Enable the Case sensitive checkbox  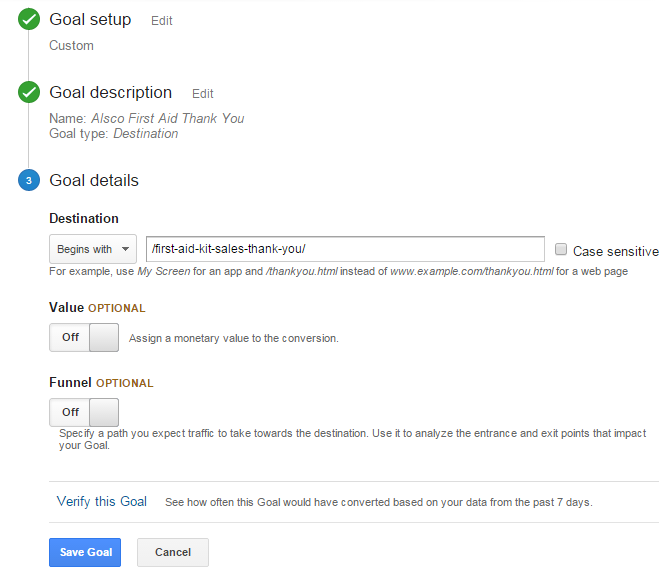561,250
